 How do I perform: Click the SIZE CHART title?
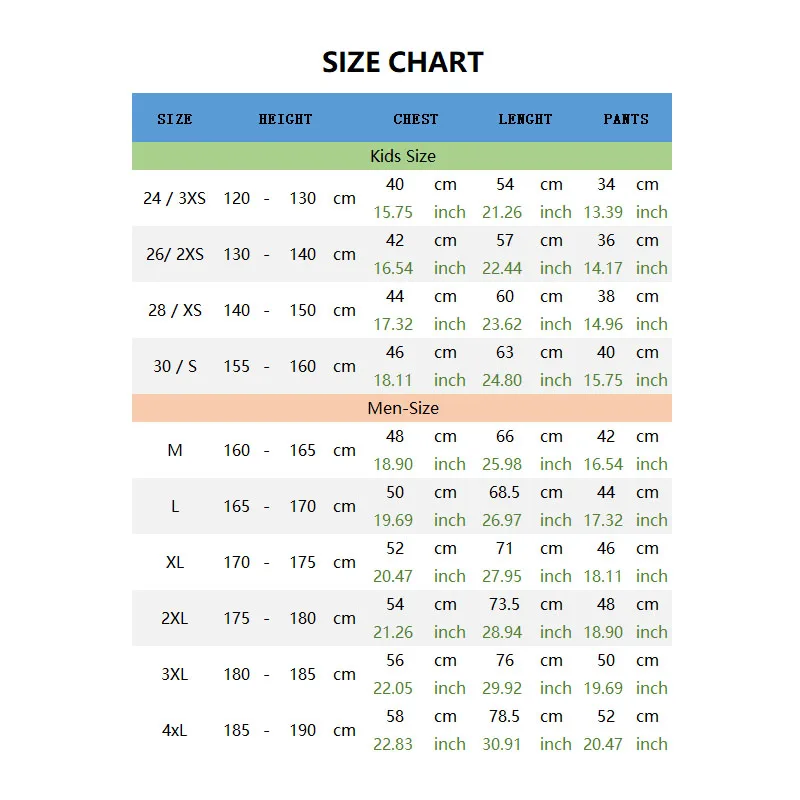tap(403, 62)
